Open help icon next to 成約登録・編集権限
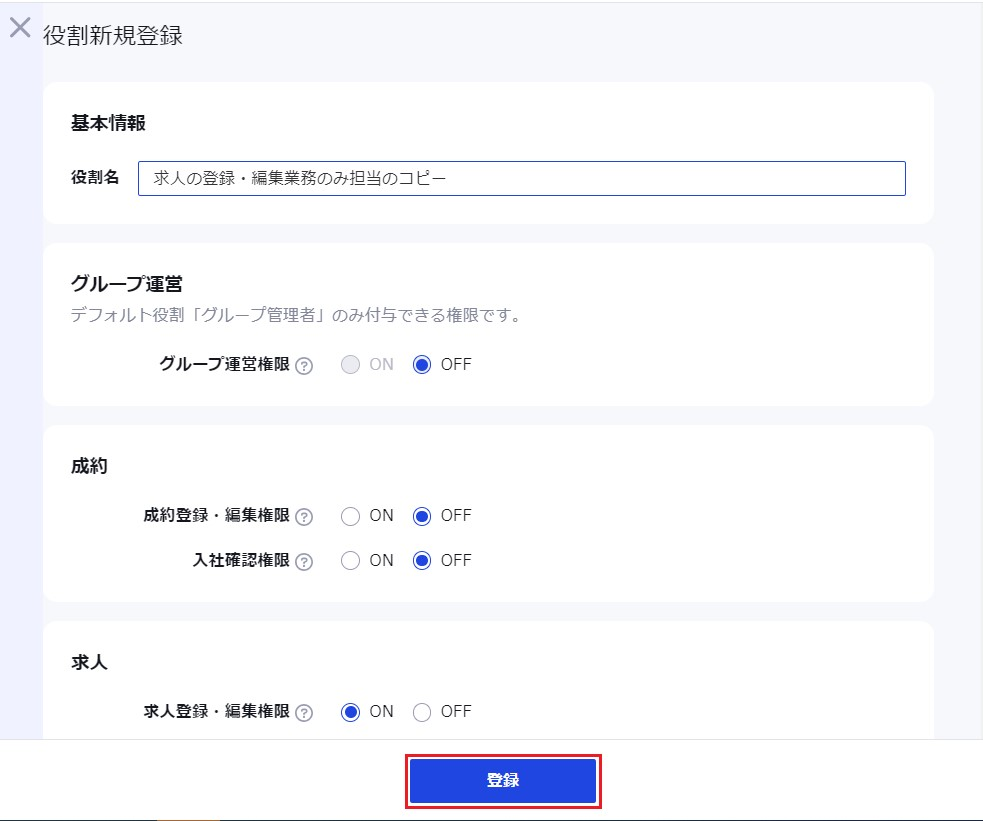This screenshot has height=821, width=983. pos(304,516)
